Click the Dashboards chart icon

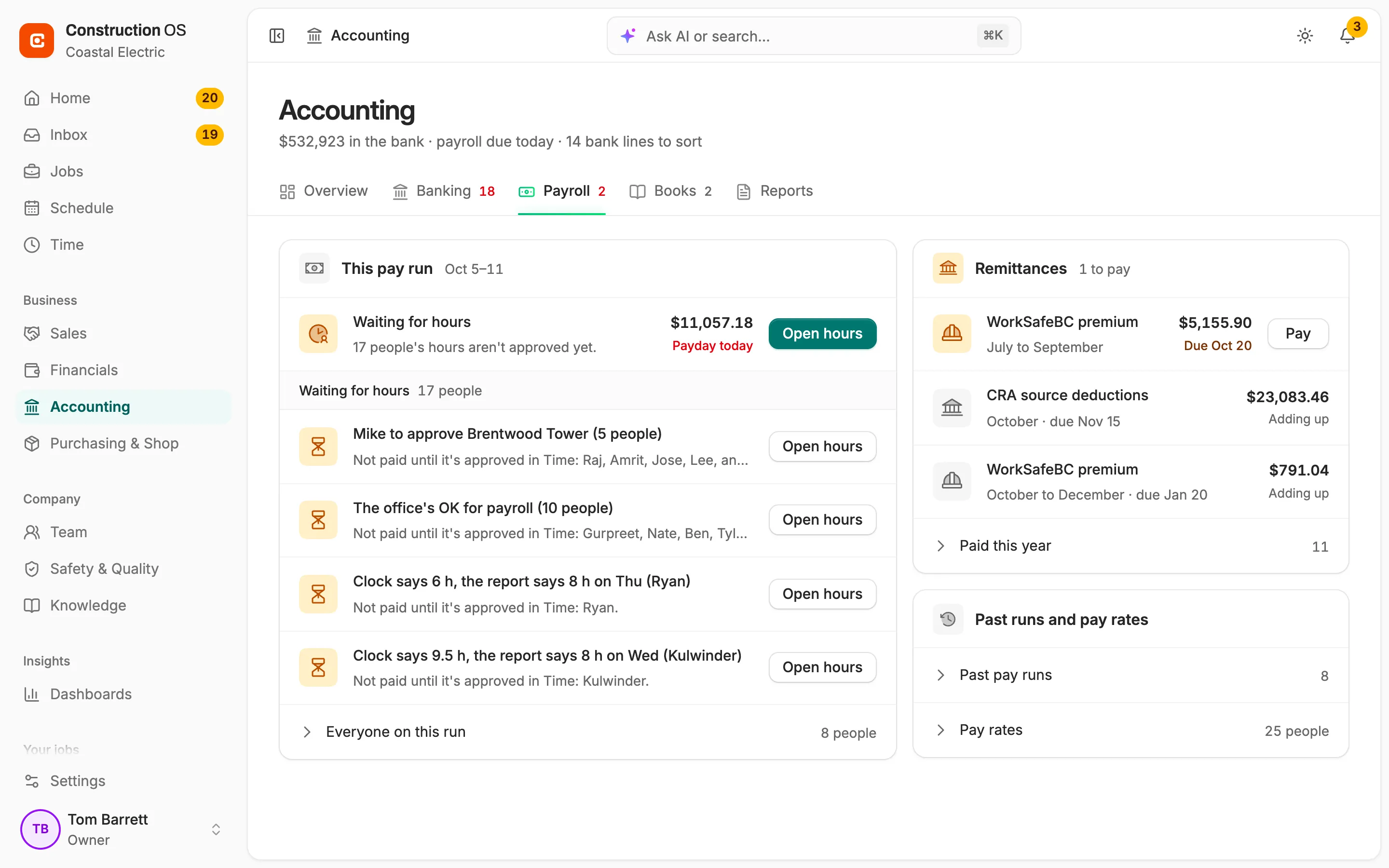coord(32,694)
